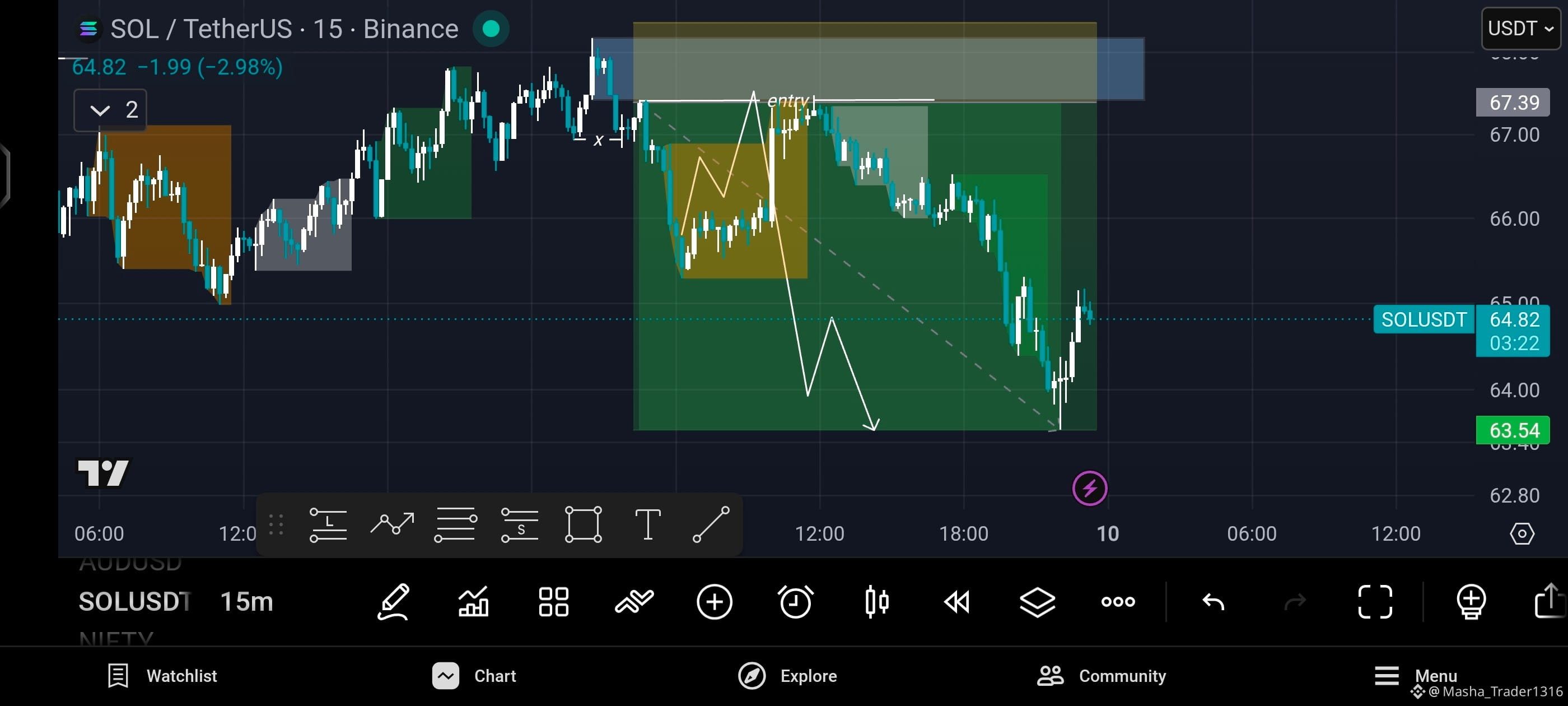Undo the last chart action
This screenshot has height=706, width=1568.
coord(1212,602)
